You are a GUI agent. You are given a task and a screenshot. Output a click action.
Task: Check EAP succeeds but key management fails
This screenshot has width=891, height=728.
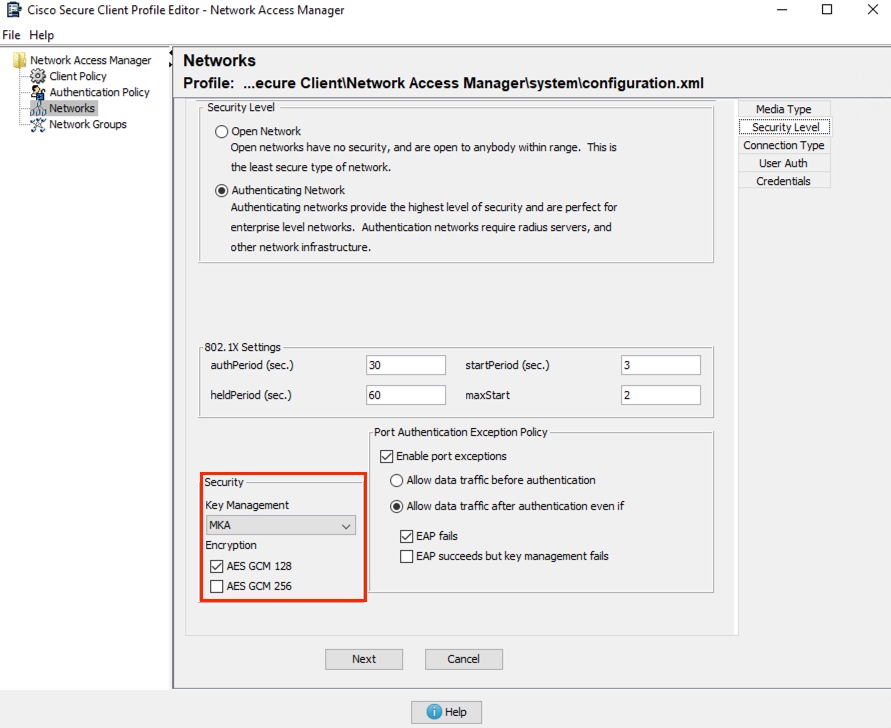tap(406, 556)
